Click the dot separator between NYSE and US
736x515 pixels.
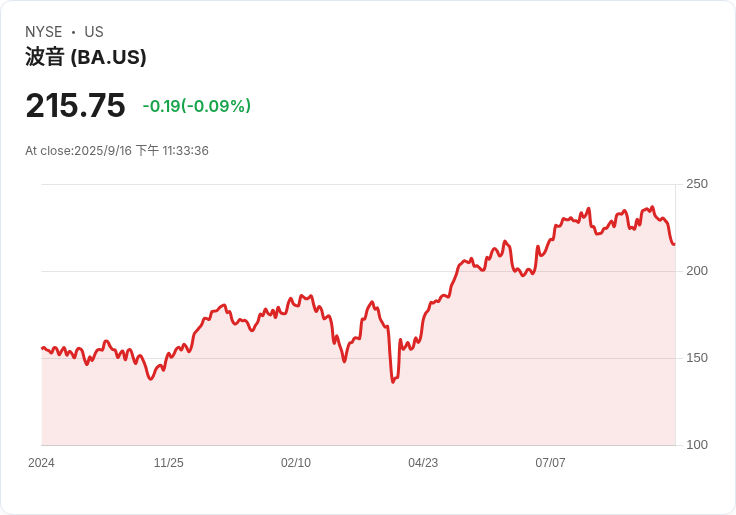[x=73, y=32]
